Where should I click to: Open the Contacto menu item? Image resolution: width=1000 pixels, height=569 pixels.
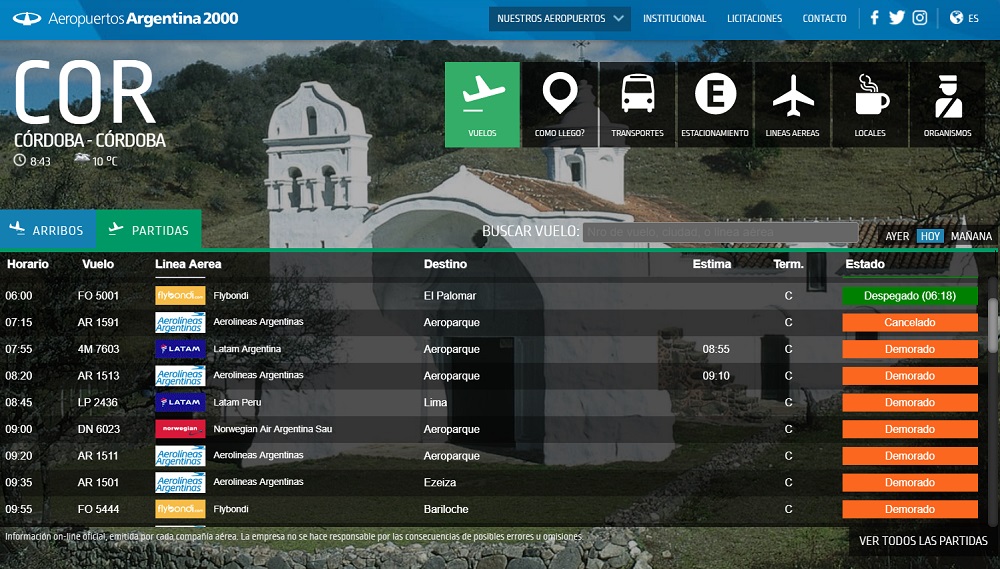click(x=824, y=18)
